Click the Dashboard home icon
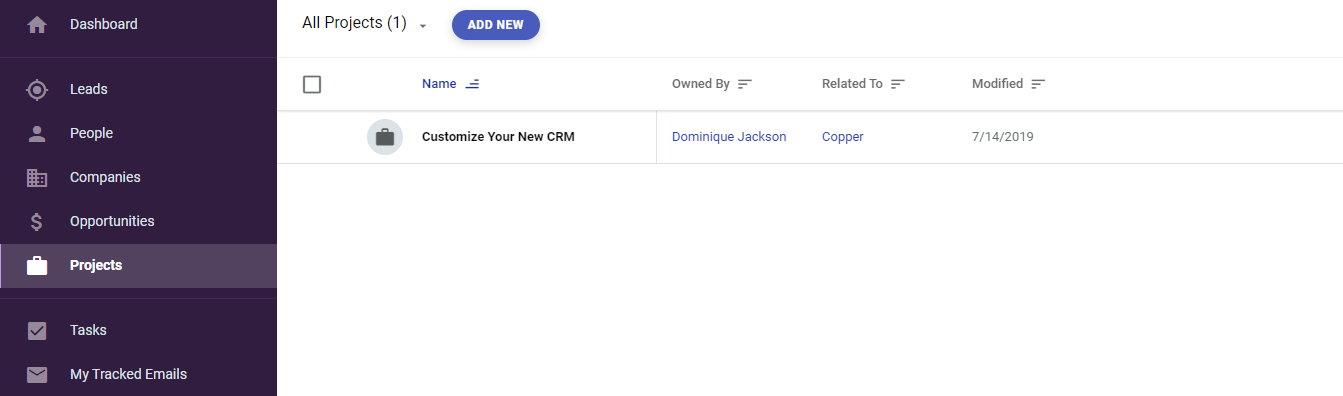This screenshot has height=396, width=1343. 37,25
